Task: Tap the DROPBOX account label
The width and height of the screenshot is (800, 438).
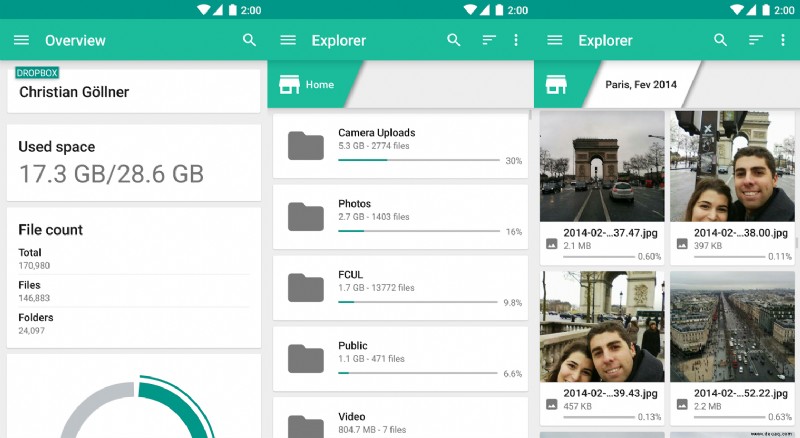Action: pyautogui.click(x=37, y=73)
